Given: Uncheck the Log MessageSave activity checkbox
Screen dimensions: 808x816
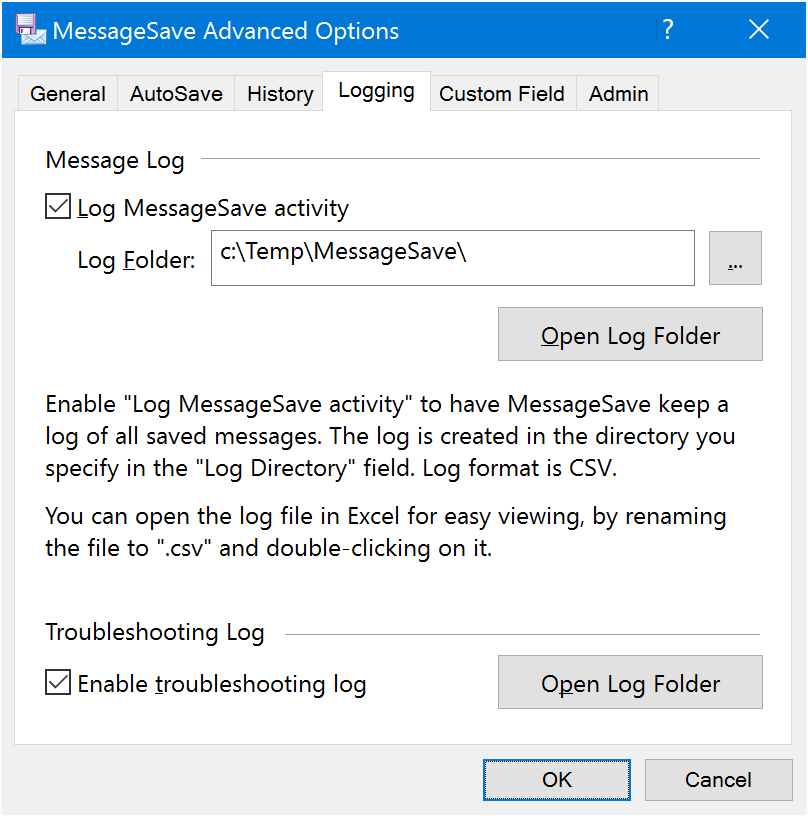Looking at the screenshot, I should (58, 206).
